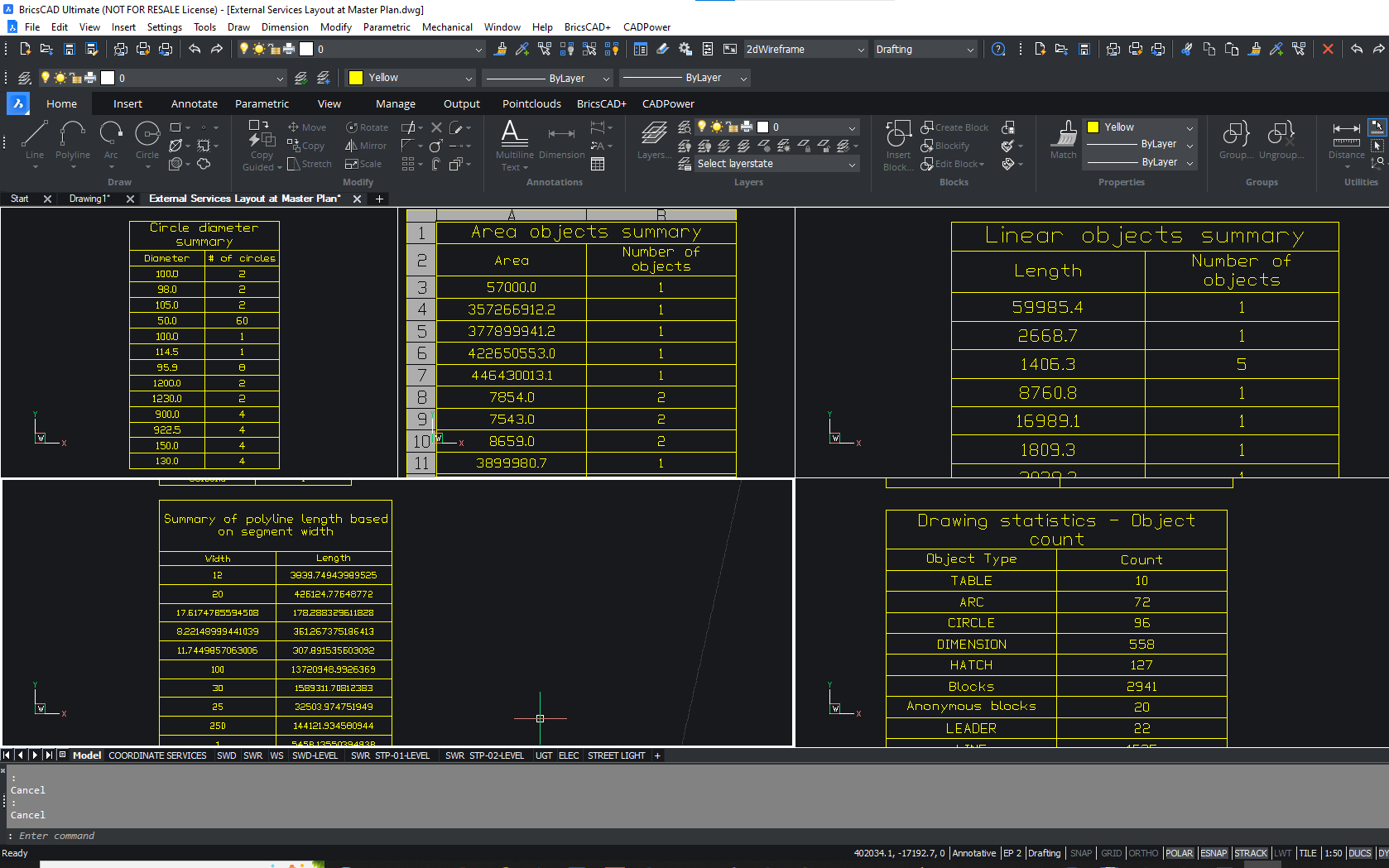The width and height of the screenshot is (1389, 868).
Task: Click the Mirror modify tool
Action: (366, 145)
